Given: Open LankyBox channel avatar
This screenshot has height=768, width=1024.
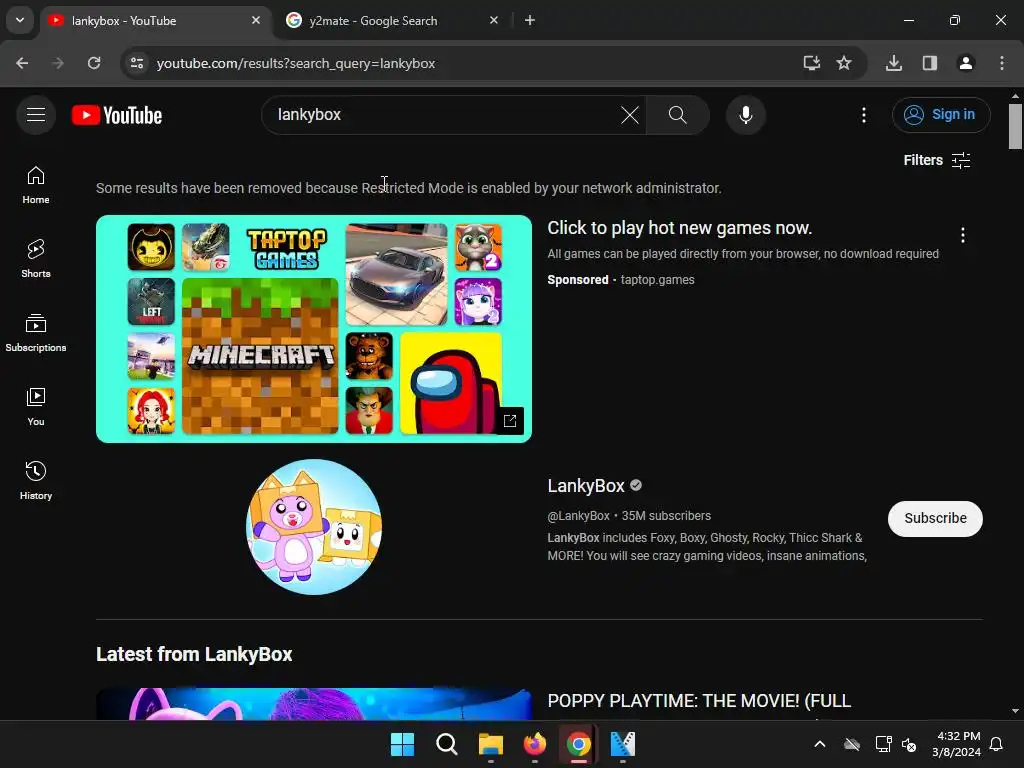Looking at the screenshot, I should [x=314, y=526].
